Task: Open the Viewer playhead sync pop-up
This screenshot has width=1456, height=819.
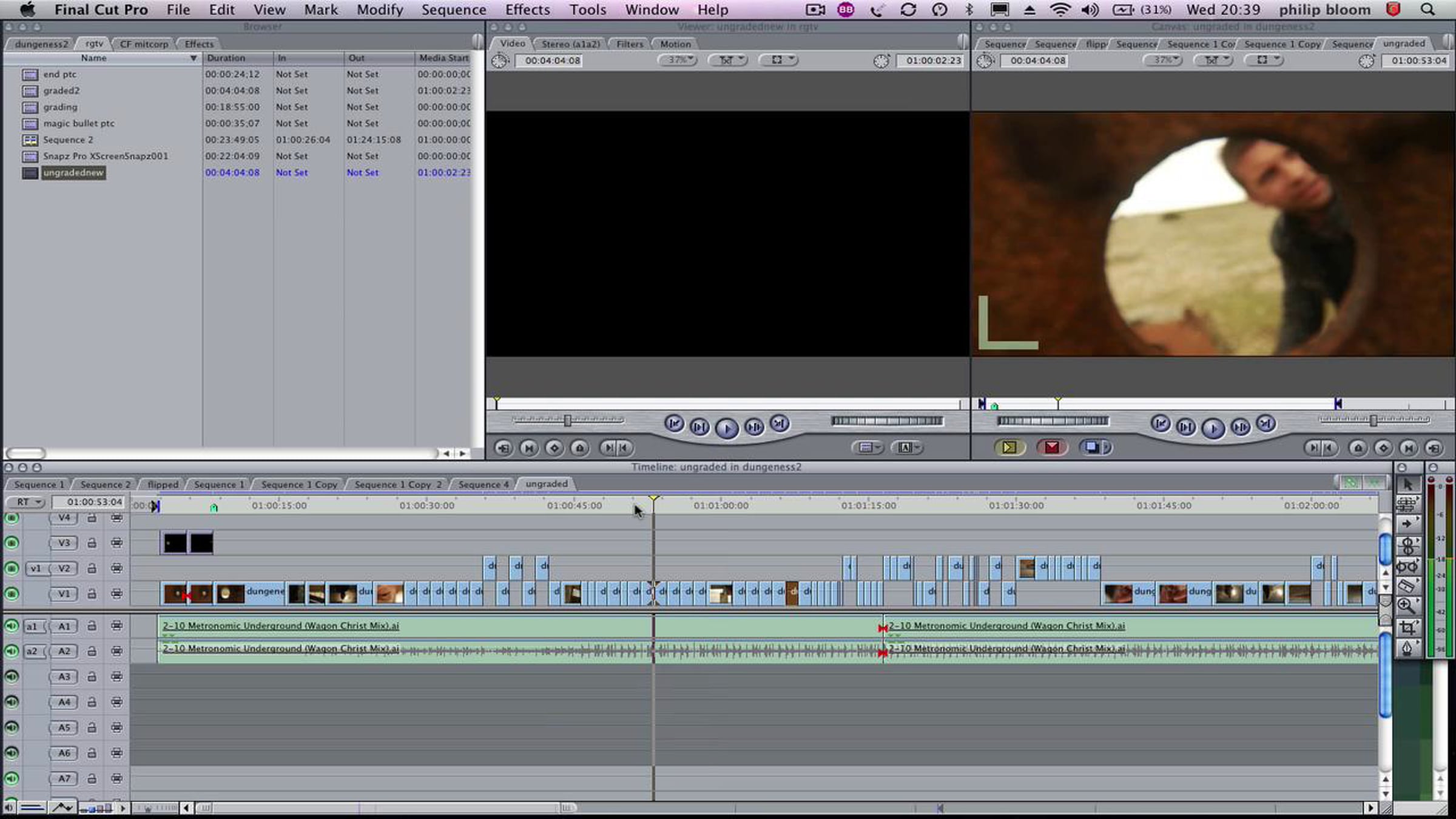Action: click(729, 60)
